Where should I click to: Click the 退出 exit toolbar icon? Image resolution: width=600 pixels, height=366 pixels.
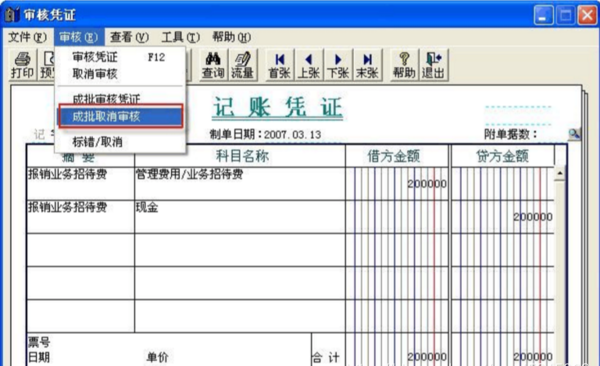434,65
